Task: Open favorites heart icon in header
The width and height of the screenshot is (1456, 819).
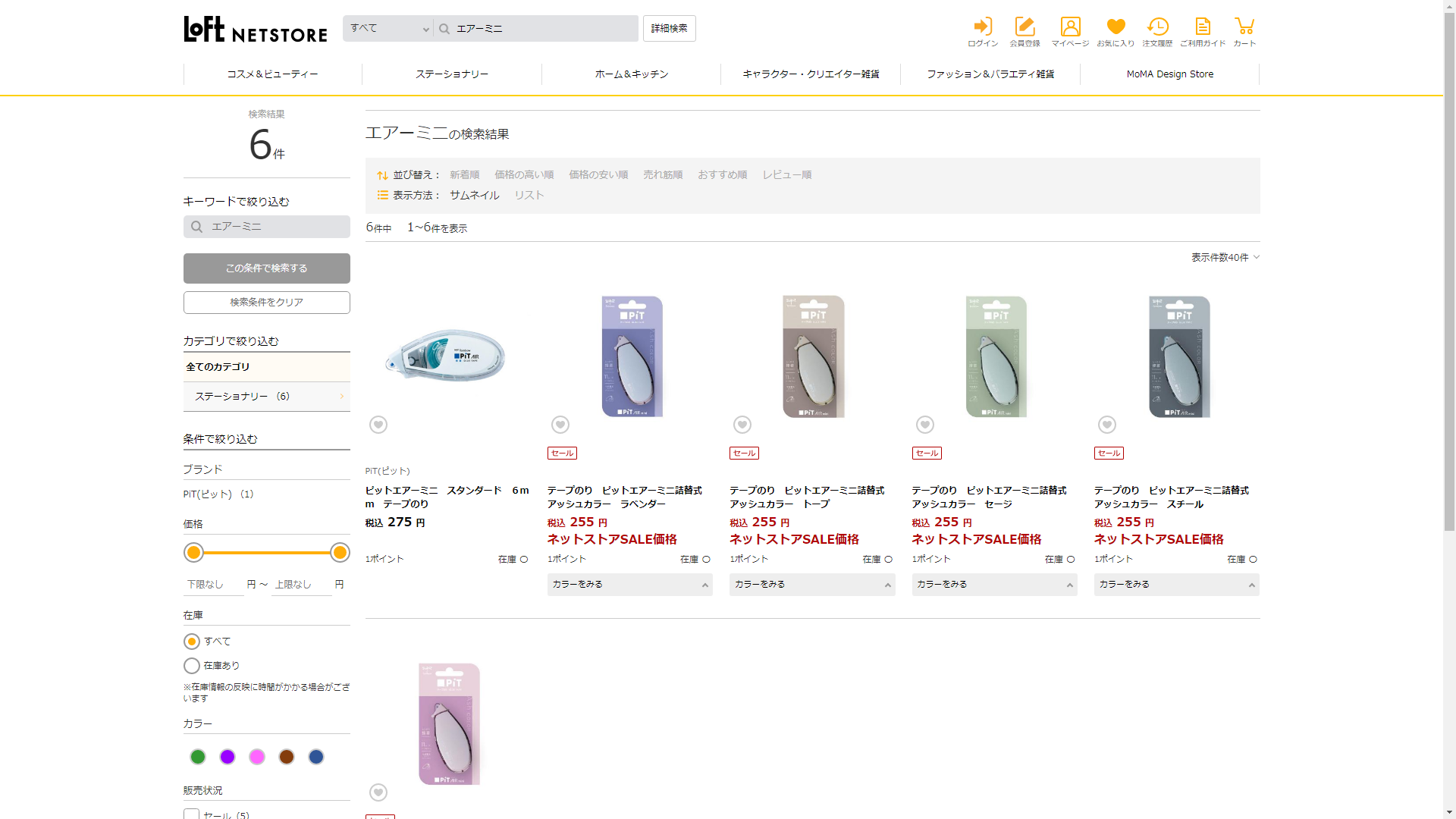Action: (x=1116, y=27)
